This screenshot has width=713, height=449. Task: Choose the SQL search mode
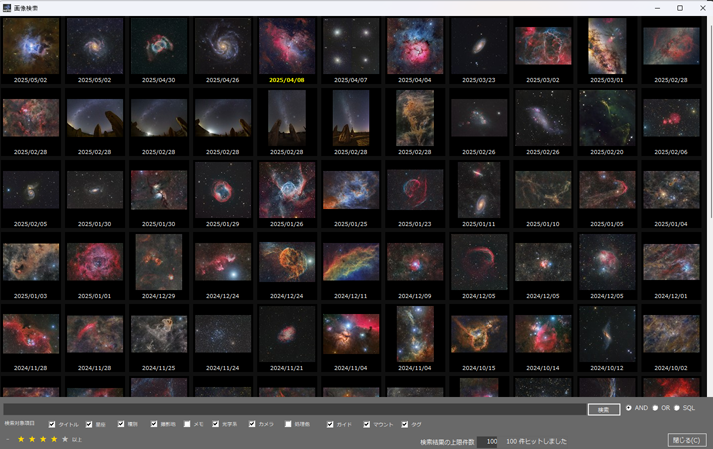677,408
